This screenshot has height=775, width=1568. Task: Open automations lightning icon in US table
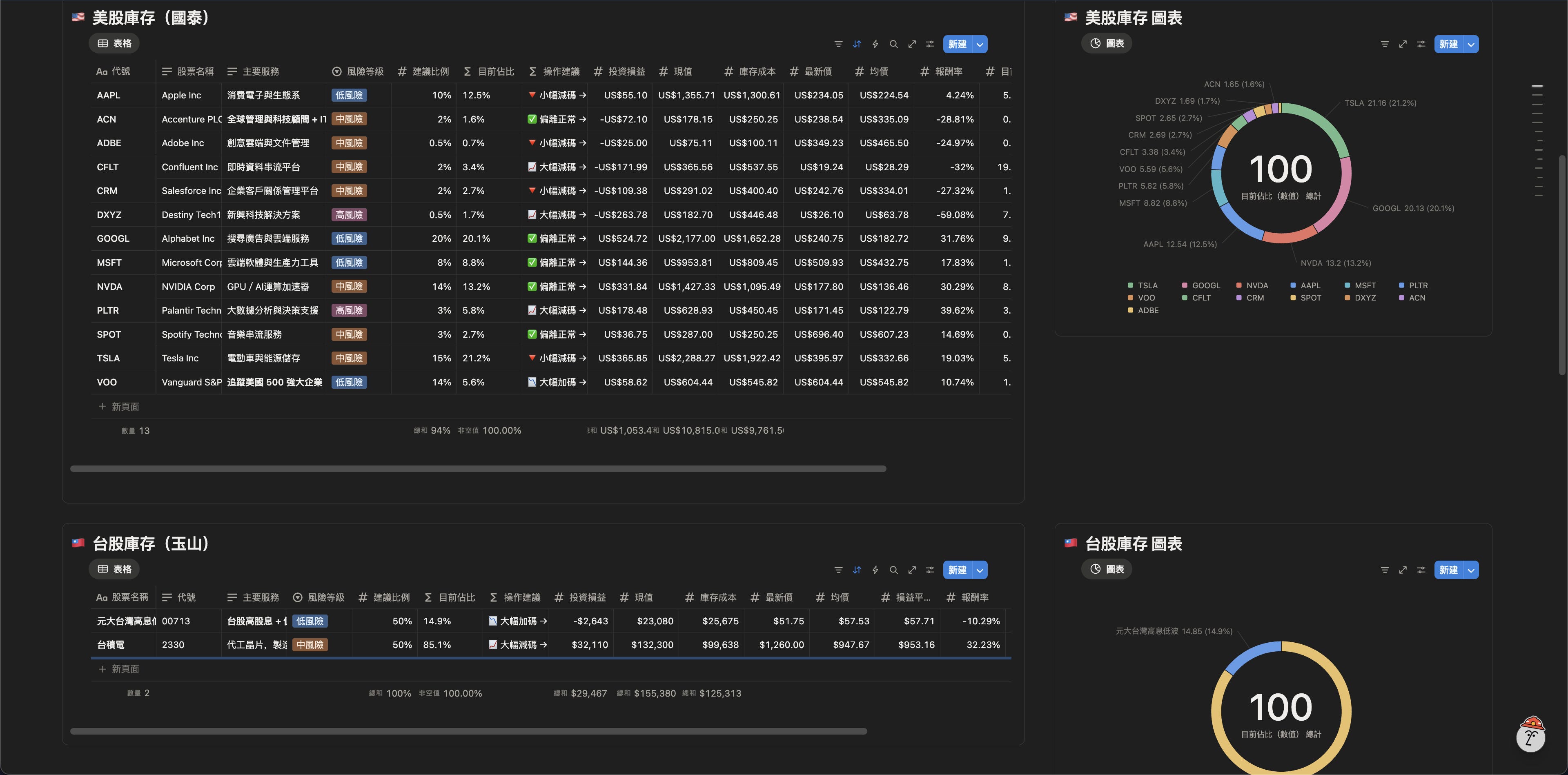[x=875, y=44]
